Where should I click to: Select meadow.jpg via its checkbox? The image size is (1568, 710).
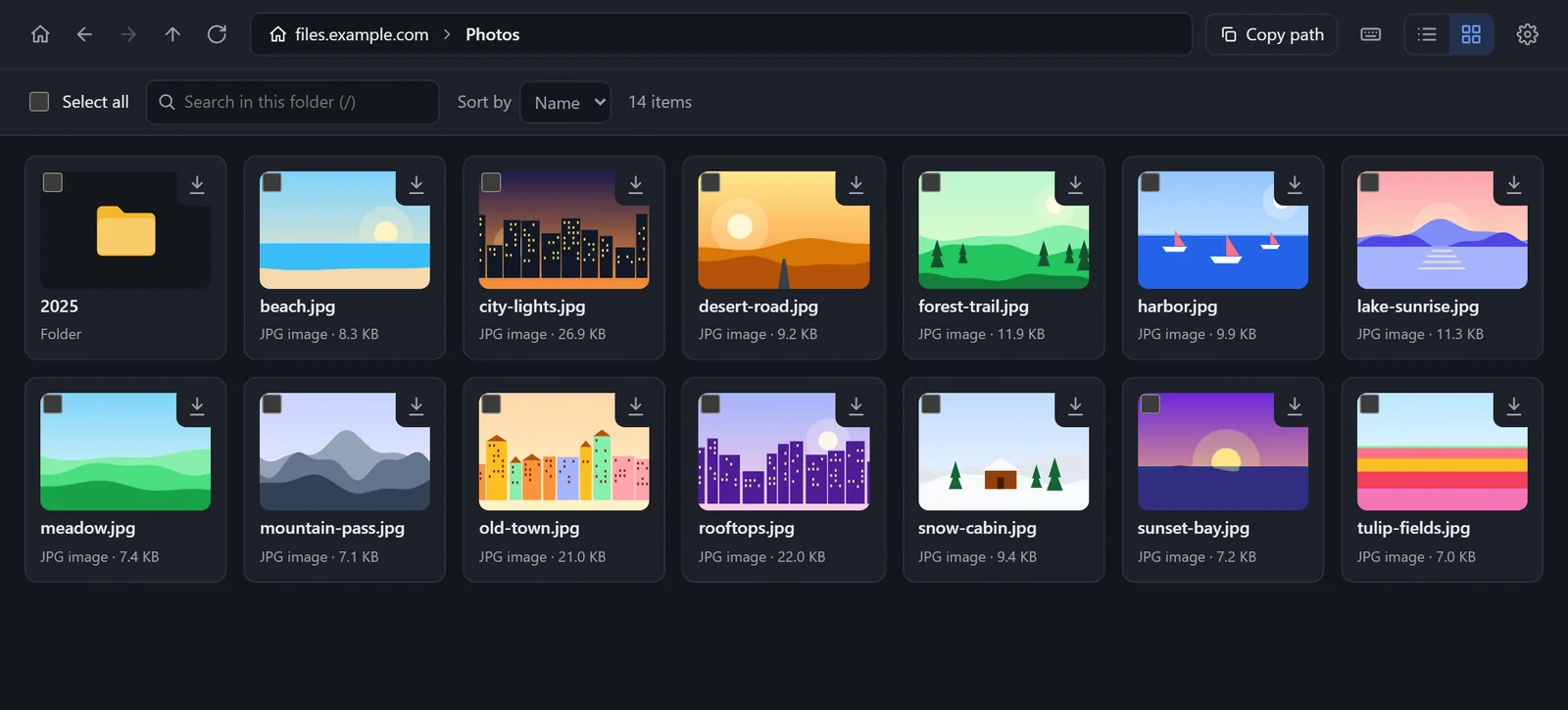tap(53, 403)
